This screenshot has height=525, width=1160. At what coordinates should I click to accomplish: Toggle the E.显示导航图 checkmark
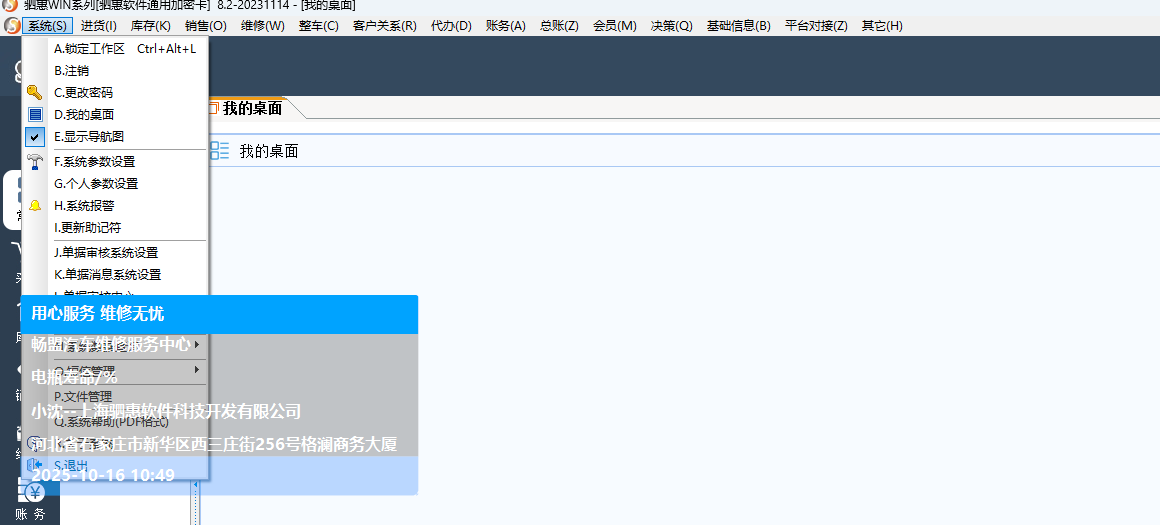tap(35, 136)
